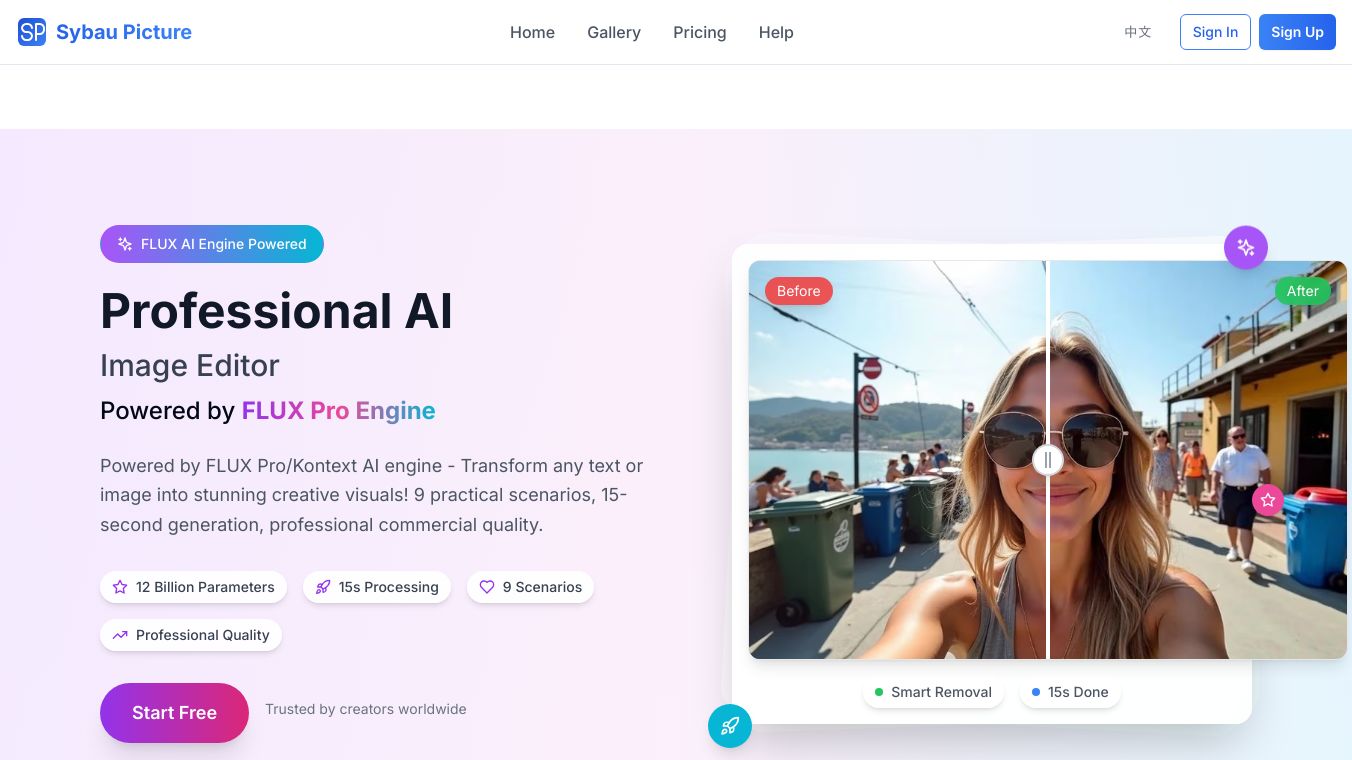Click the Sign In button
This screenshot has height=760, width=1352.
1215,32
